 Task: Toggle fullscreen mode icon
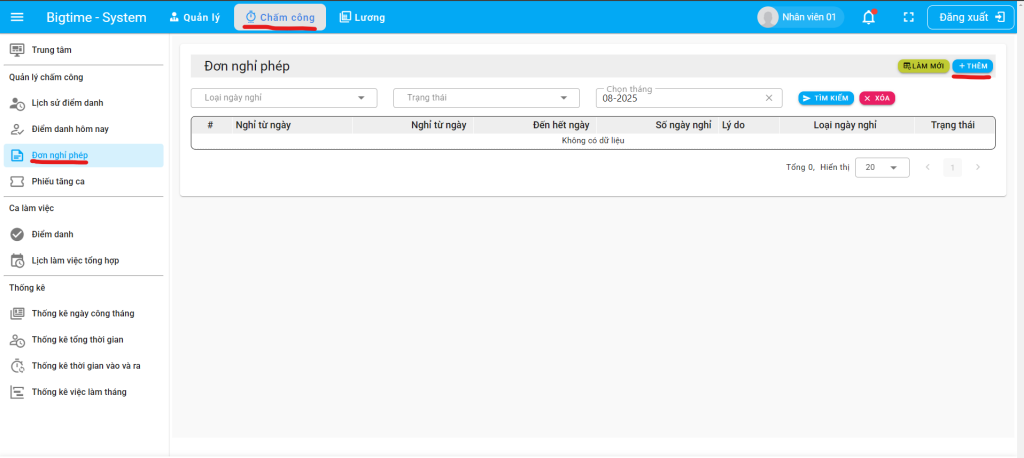908,17
